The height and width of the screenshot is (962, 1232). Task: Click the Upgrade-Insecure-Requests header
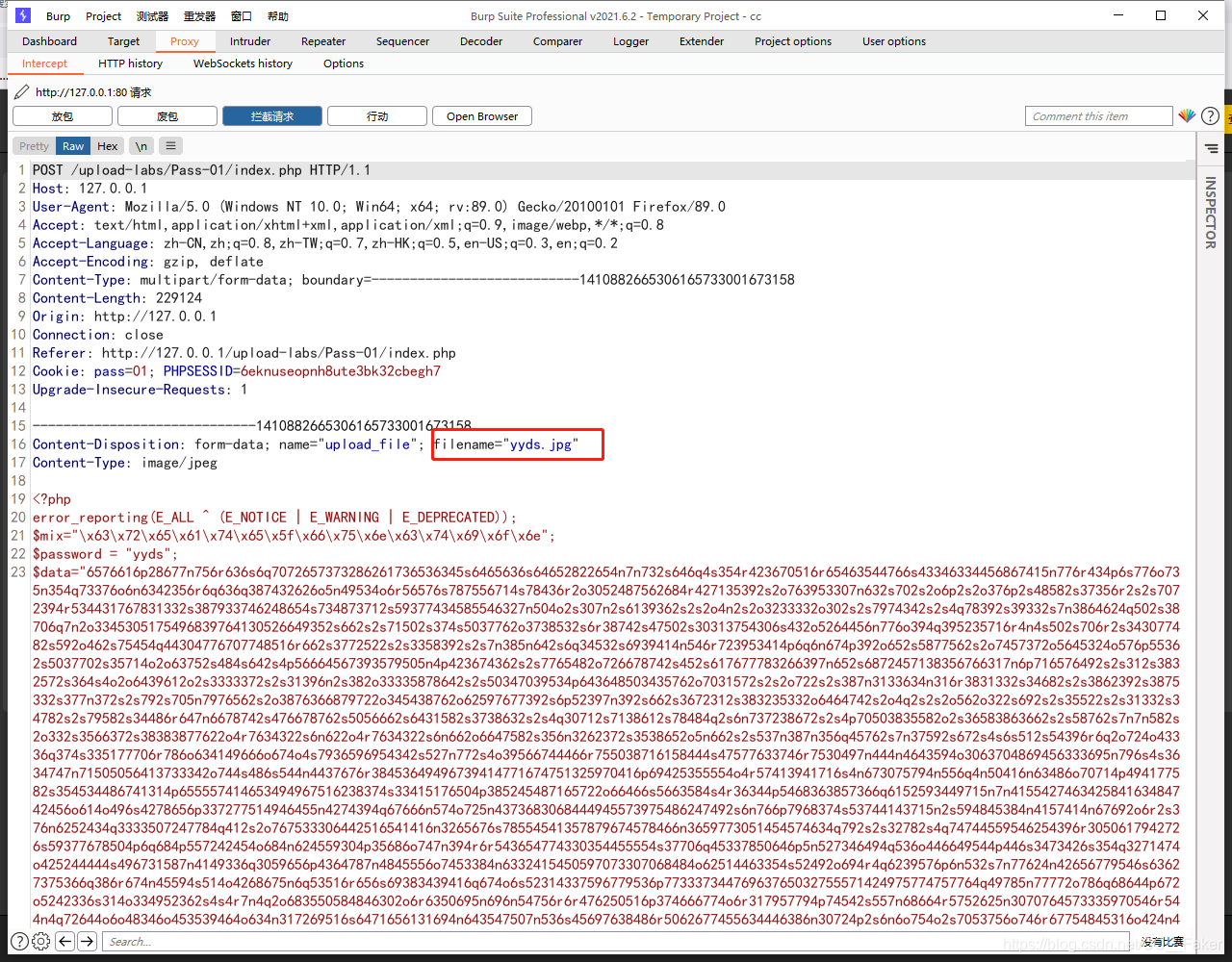click(x=140, y=390)
